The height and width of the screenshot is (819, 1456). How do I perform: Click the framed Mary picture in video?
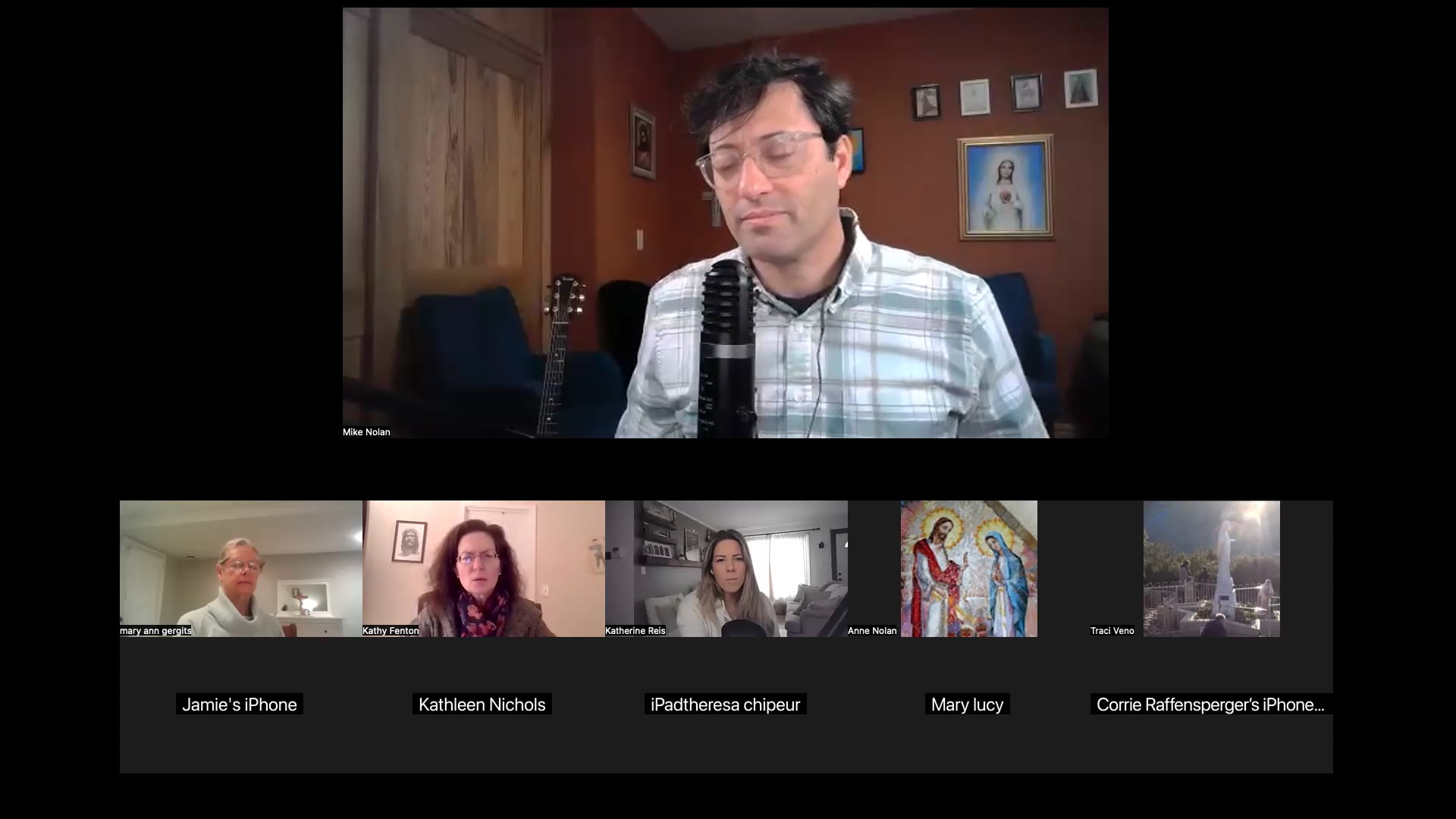1005,187
